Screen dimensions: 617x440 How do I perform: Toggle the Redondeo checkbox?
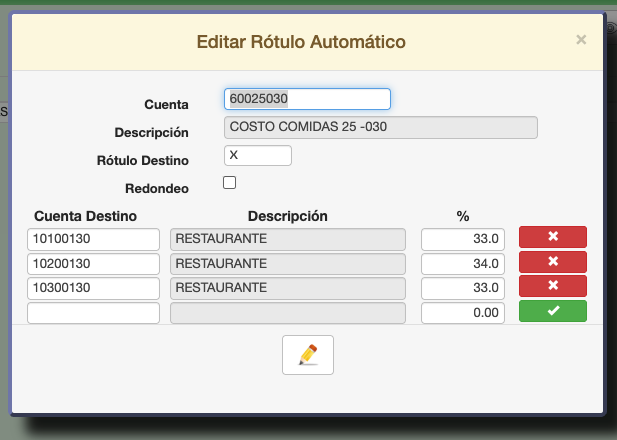pos(229,183)
